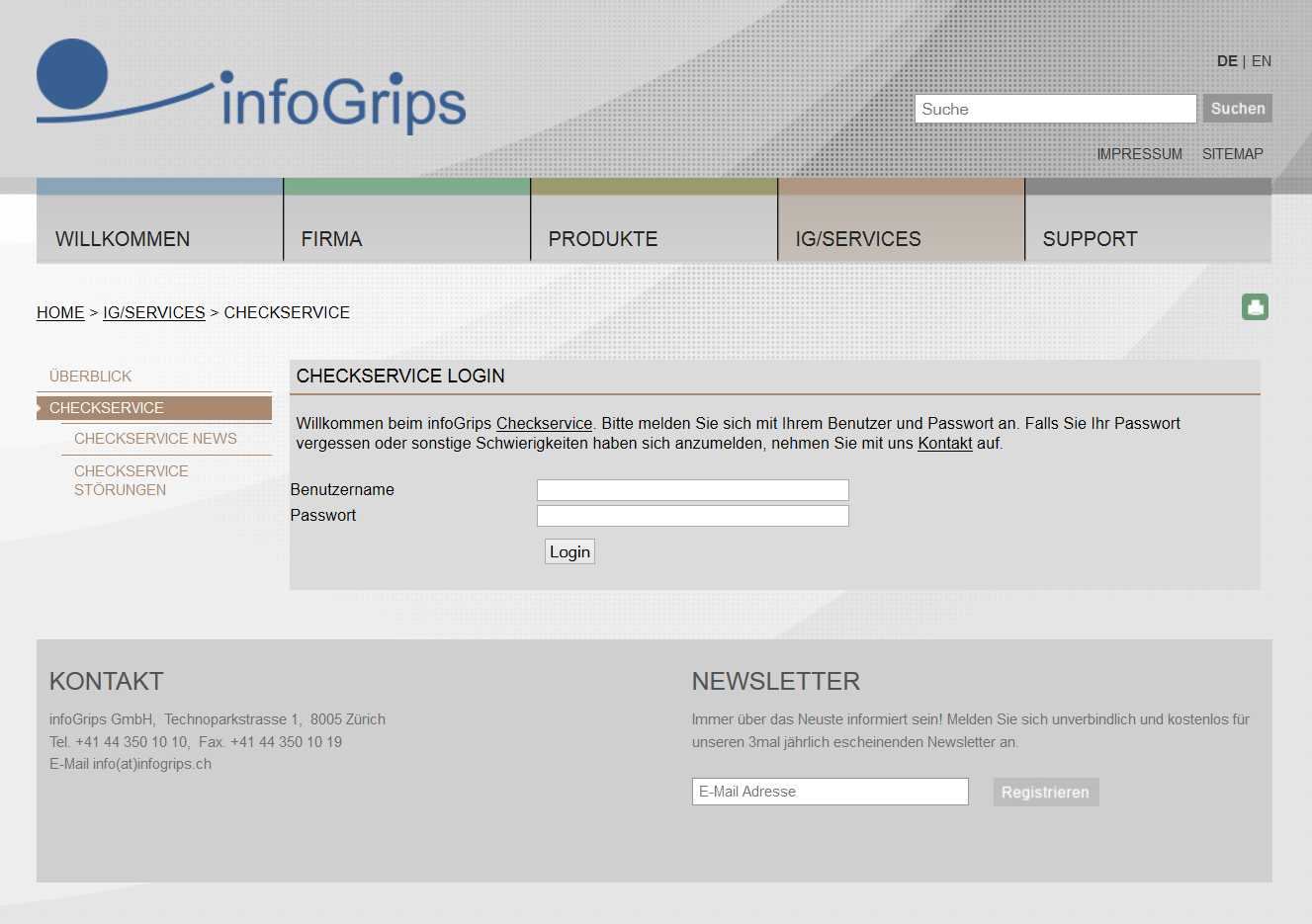The image size is (1312, 924).
Task: Click into the Benutzername input field
Action: click(x=693, y=490)
